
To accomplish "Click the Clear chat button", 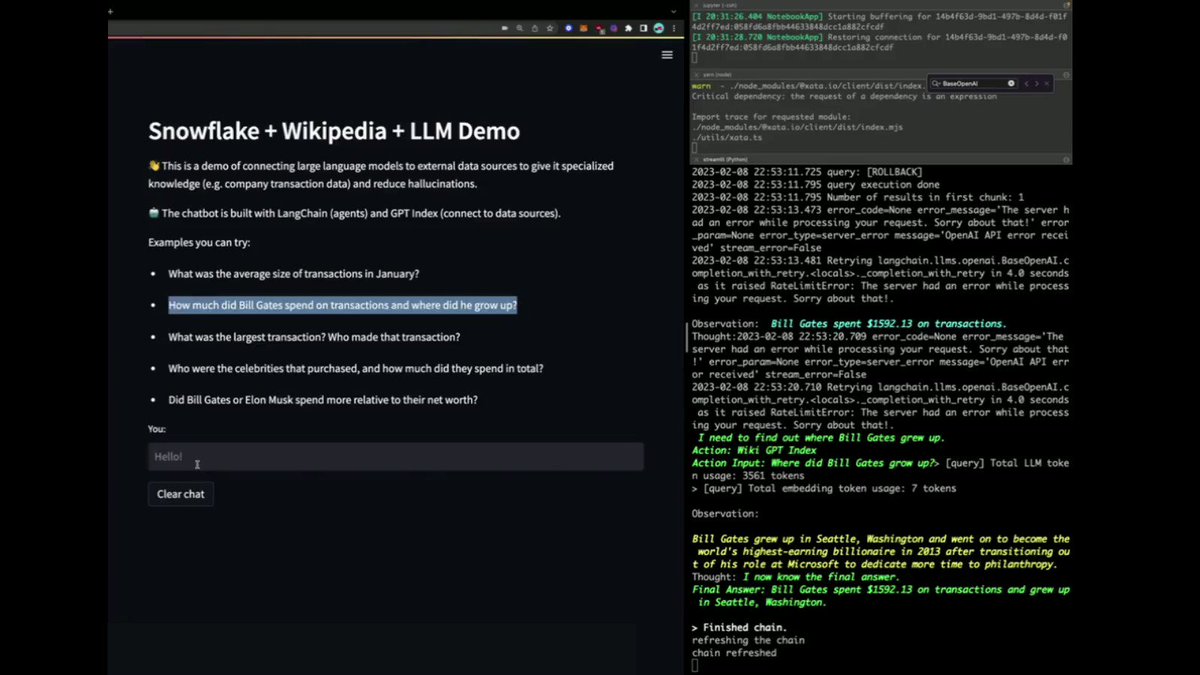I will tap(181, 494).
